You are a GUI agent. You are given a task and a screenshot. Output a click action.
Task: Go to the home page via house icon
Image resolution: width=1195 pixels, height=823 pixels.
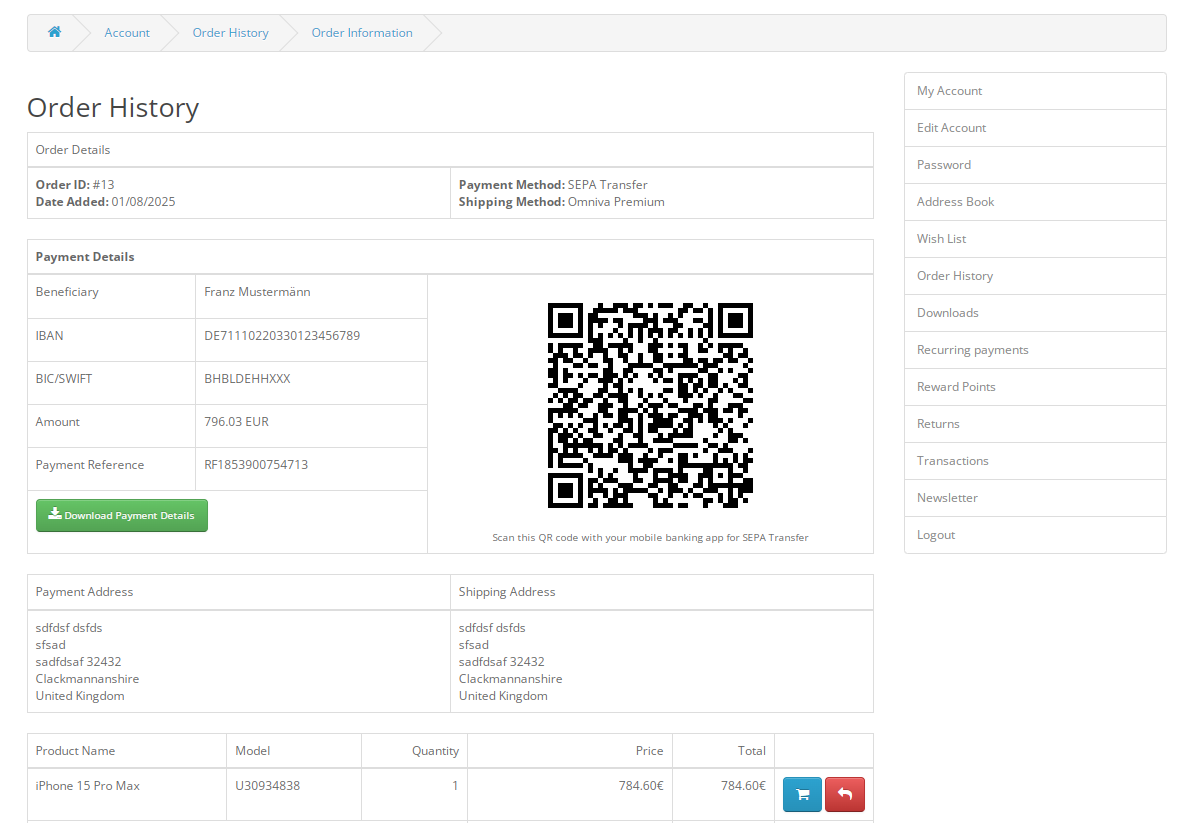54,32
